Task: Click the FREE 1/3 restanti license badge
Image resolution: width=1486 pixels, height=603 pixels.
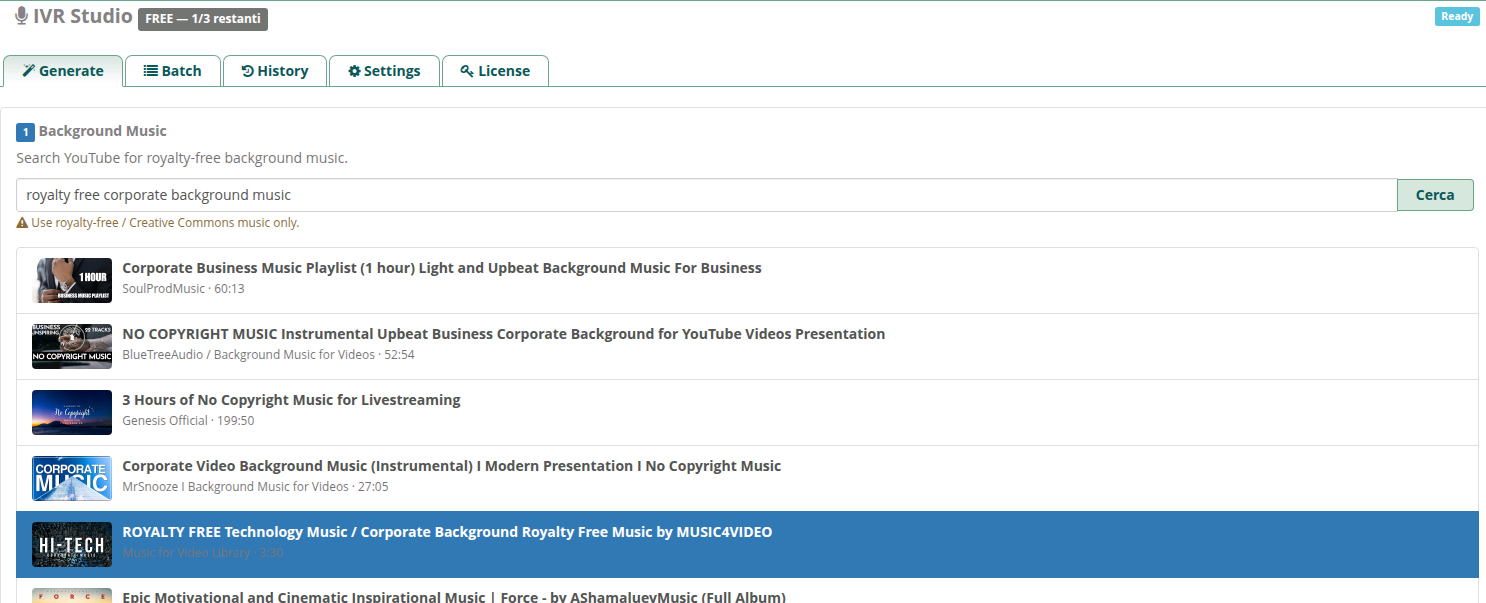Action: tap(203, 19)
